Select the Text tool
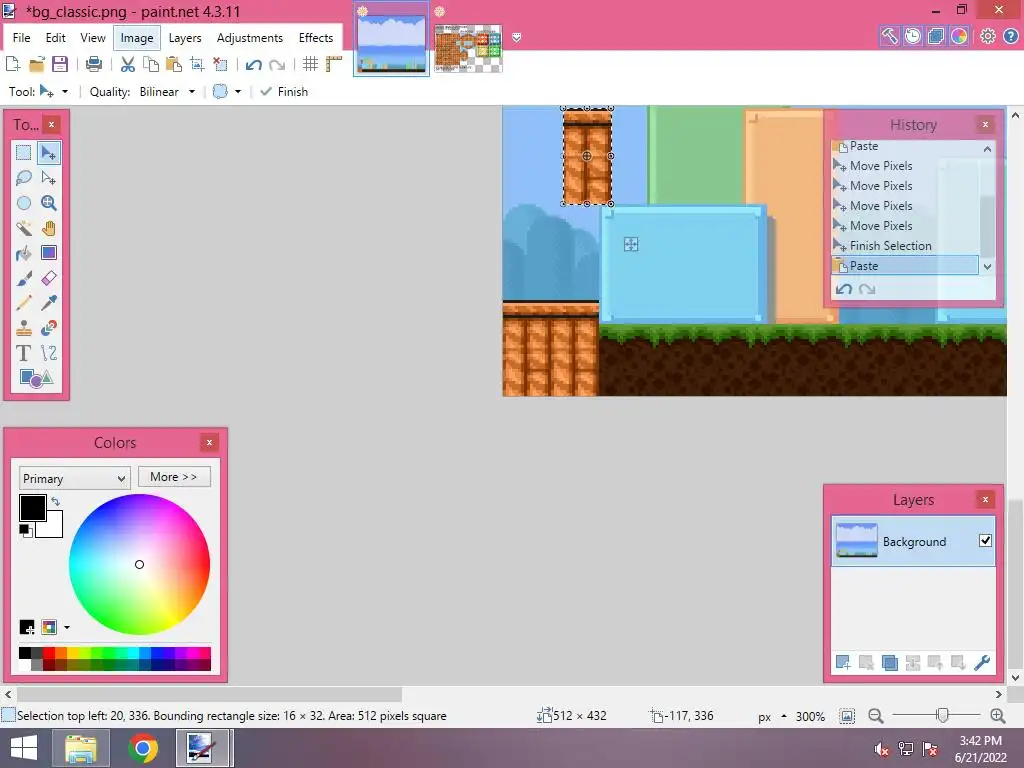The width and height of the screenshot is (1024, 768). click(x=24, y=353)
